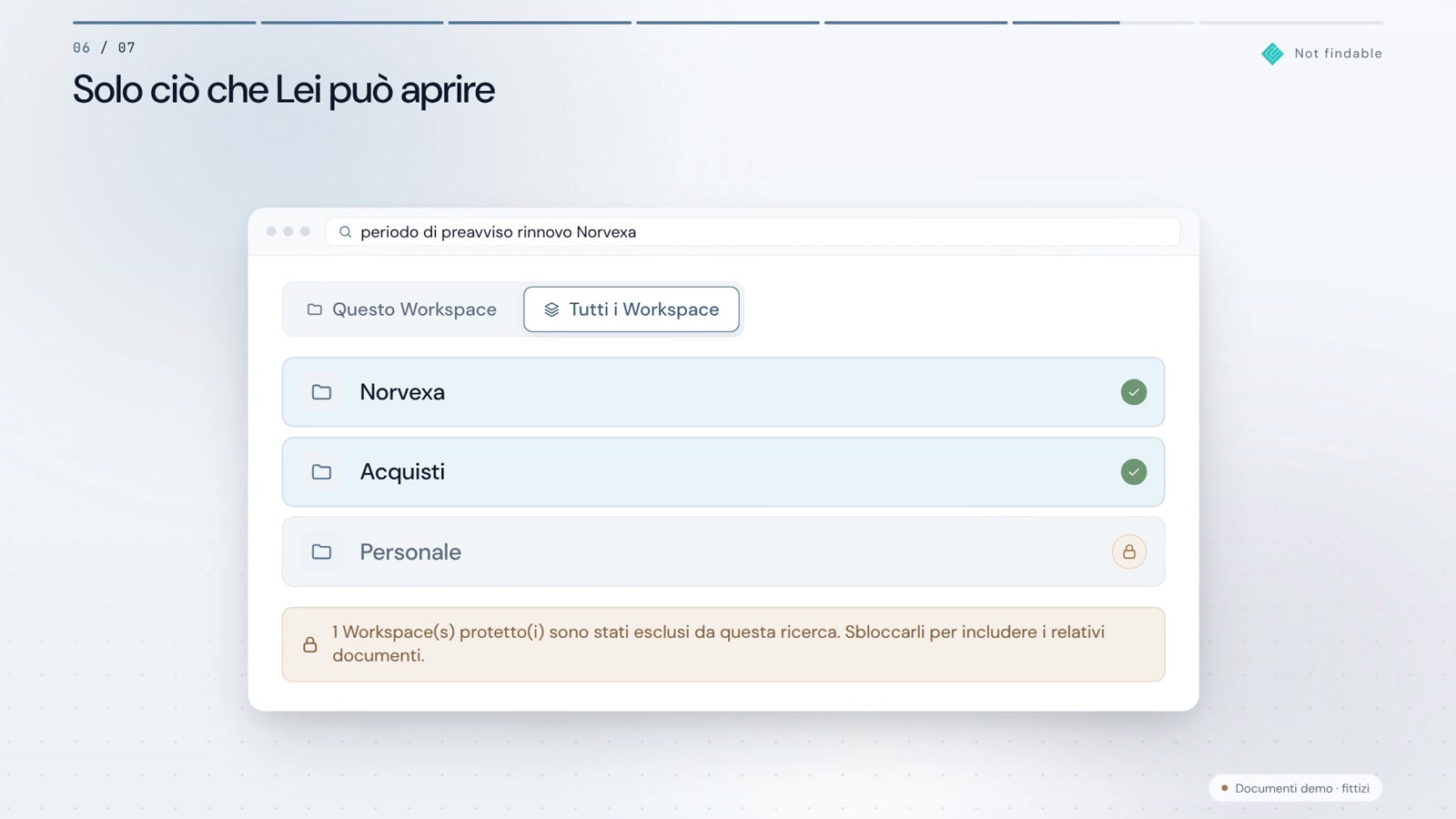Unlock Personale via its lock icon
The height and width of the screenshot is (819, 1456).
(x=1129, y=551)
